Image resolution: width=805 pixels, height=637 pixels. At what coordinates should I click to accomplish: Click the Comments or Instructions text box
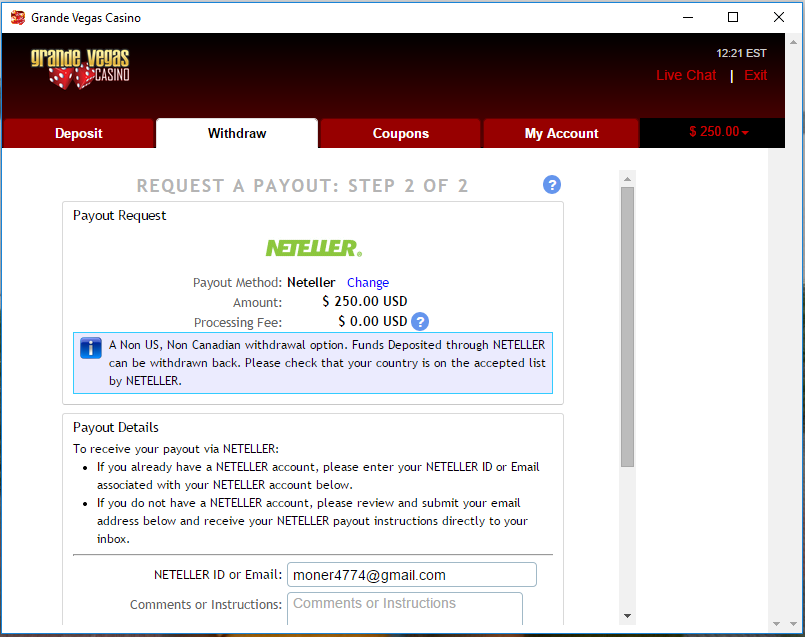click(405, 609)
